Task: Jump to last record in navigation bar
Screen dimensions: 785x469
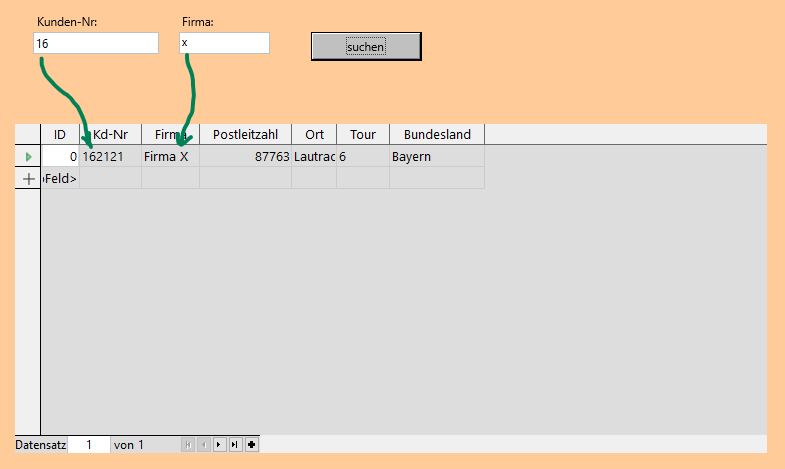Action: tap(235, 445)
